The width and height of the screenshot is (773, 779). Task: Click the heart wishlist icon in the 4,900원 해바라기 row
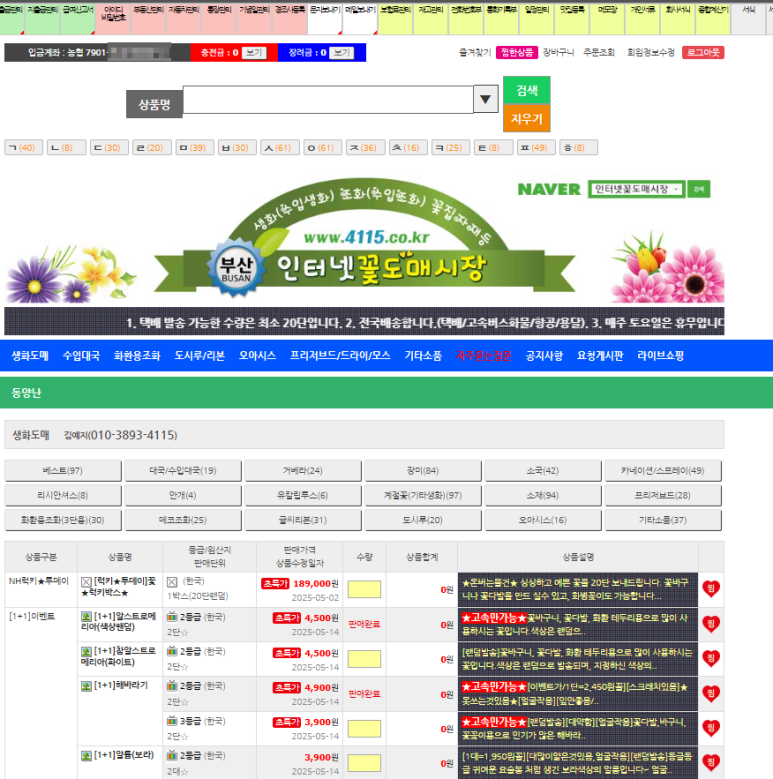click(711, 694)
